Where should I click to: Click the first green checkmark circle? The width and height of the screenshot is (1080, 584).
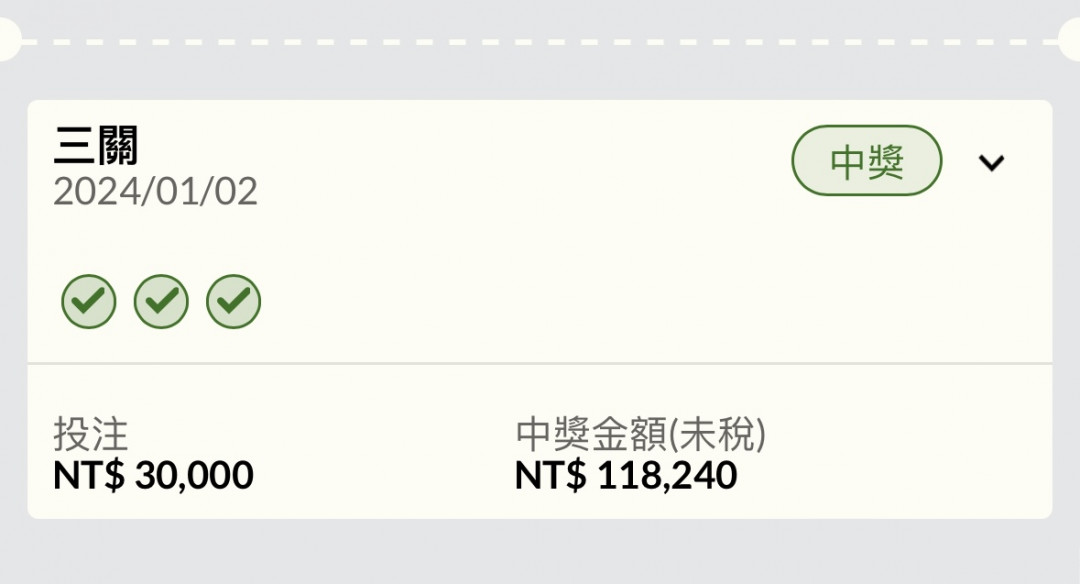(89, 302)
